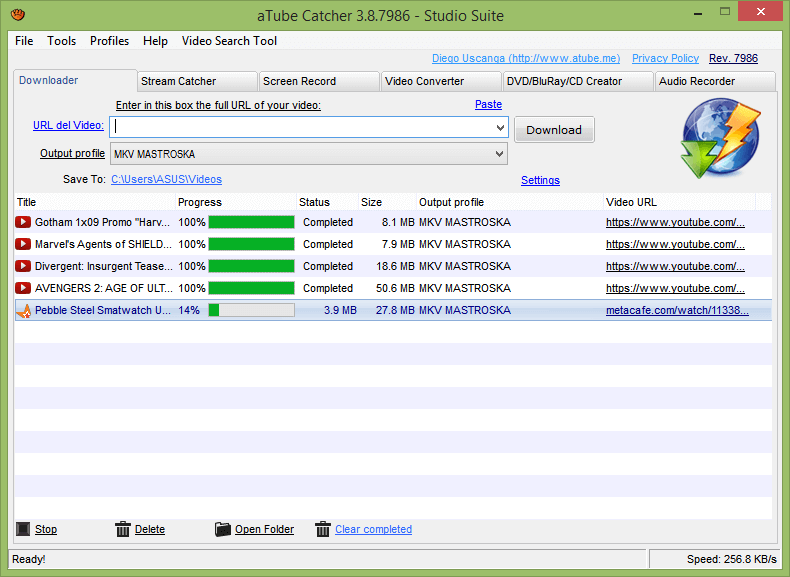Switch to the Screen Record tab

(x=319, y=81)
